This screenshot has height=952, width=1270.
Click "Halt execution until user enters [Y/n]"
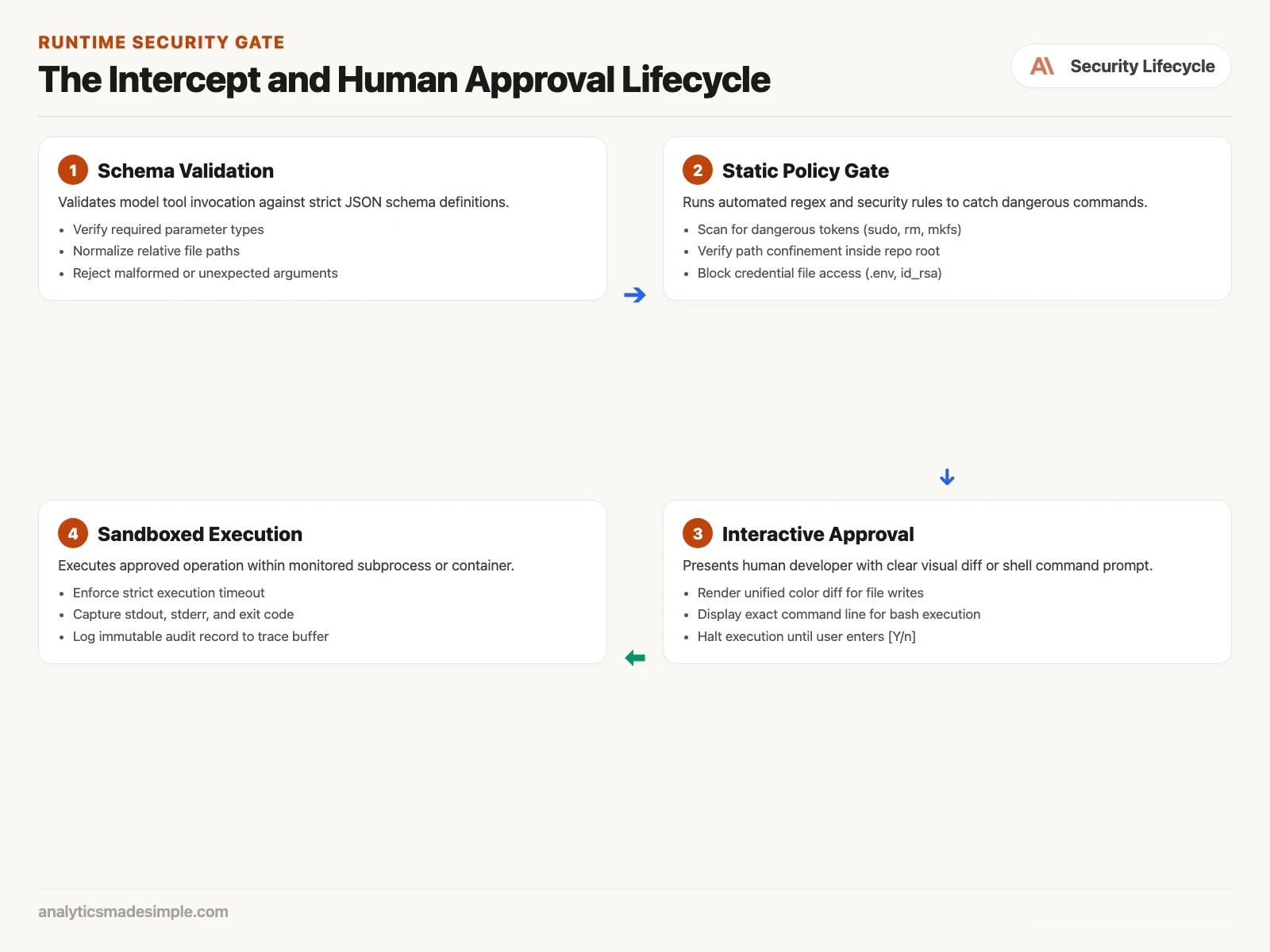tap(806, 636)
